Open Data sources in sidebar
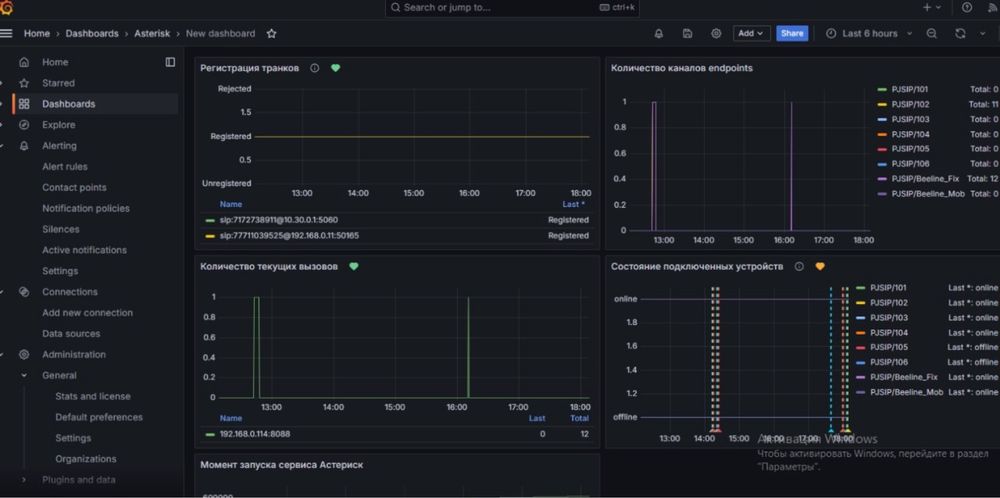 (71, 333)
